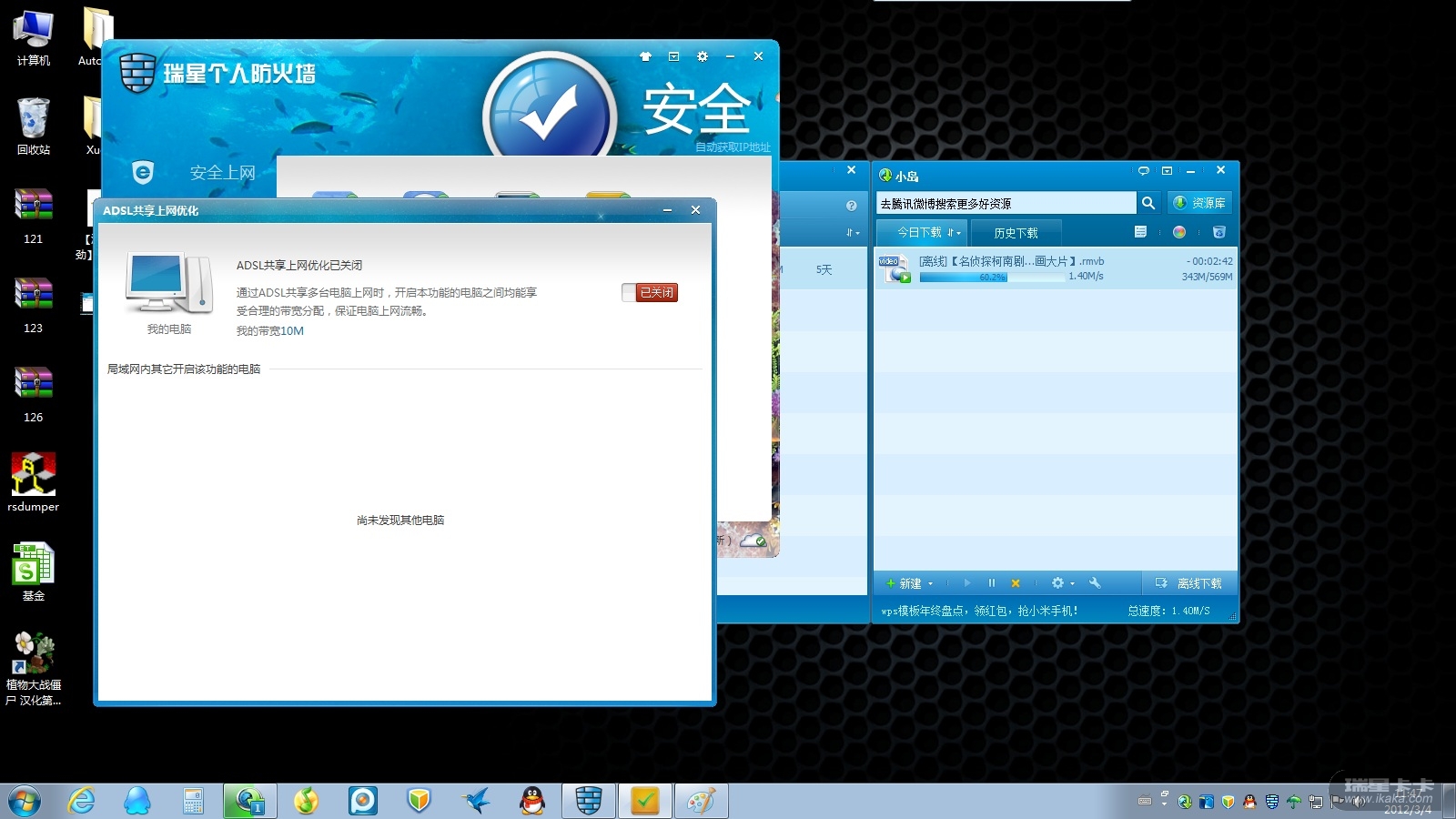Select the 安全上网 tab in Rising firewall
Image resolution: width=1456 pixels, height=819 pixels.
(222, 173)
